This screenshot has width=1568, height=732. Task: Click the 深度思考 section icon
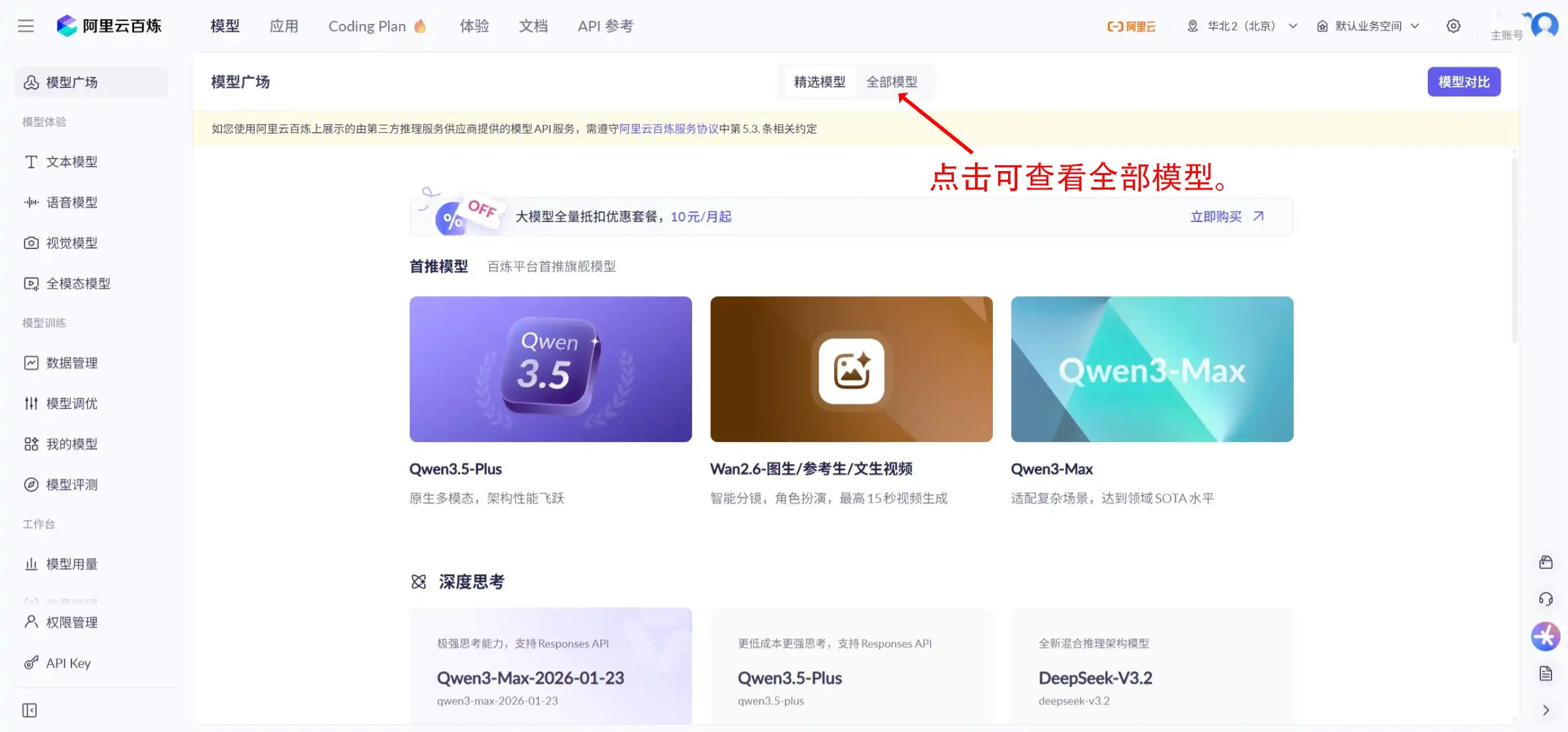click(x=418, y=581)
